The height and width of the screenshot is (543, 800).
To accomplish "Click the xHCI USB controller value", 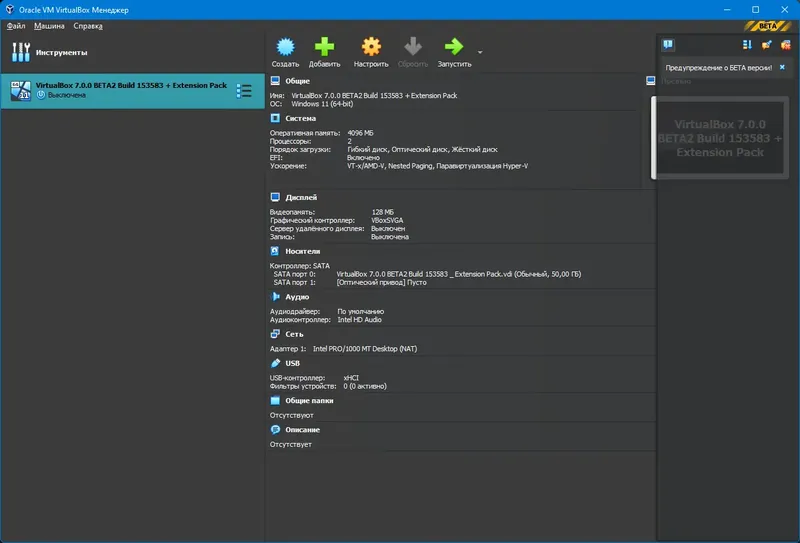I will (351, 378).
